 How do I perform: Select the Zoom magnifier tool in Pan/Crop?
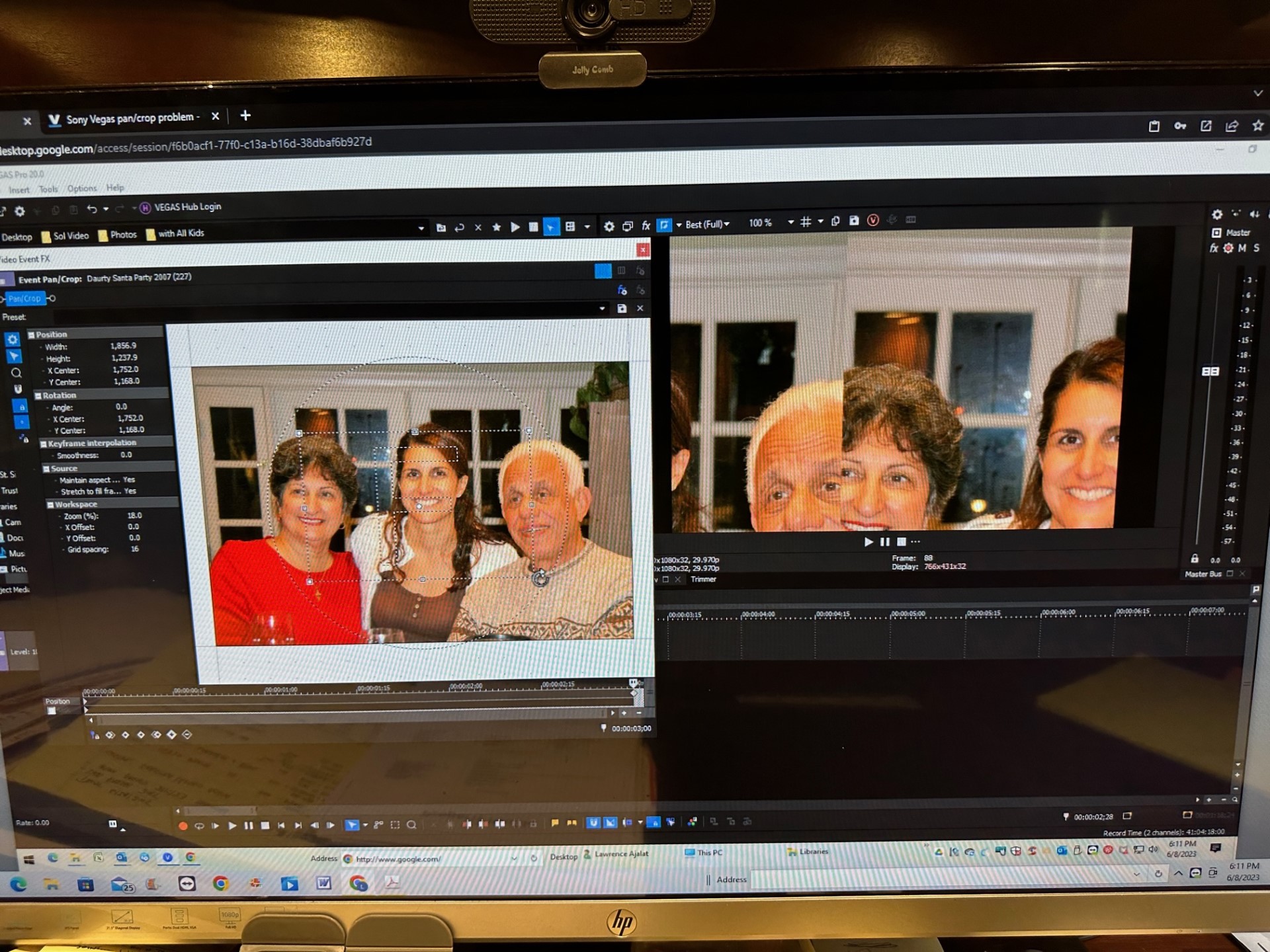click(16, 373)
